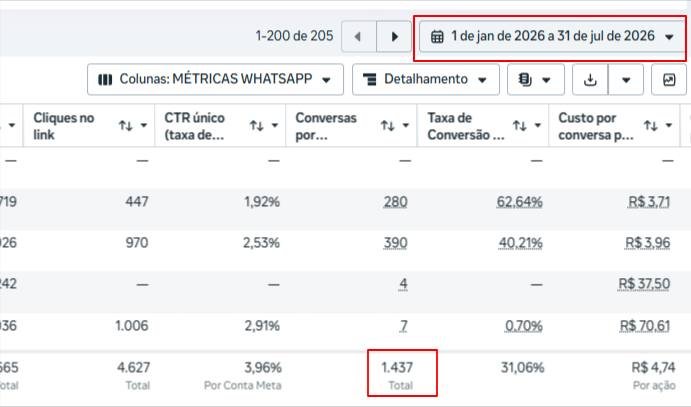The height and width of the screenshot is (407, 691).
Task: Click the 62,64% conversion rate value
Action: click(x=519, y=202)
